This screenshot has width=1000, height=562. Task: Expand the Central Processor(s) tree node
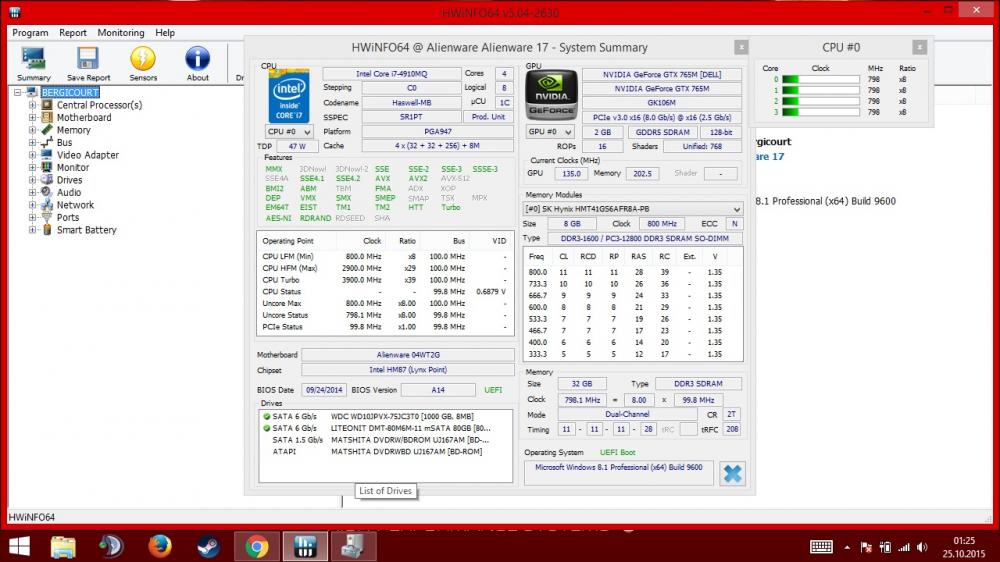coord(32,105)
